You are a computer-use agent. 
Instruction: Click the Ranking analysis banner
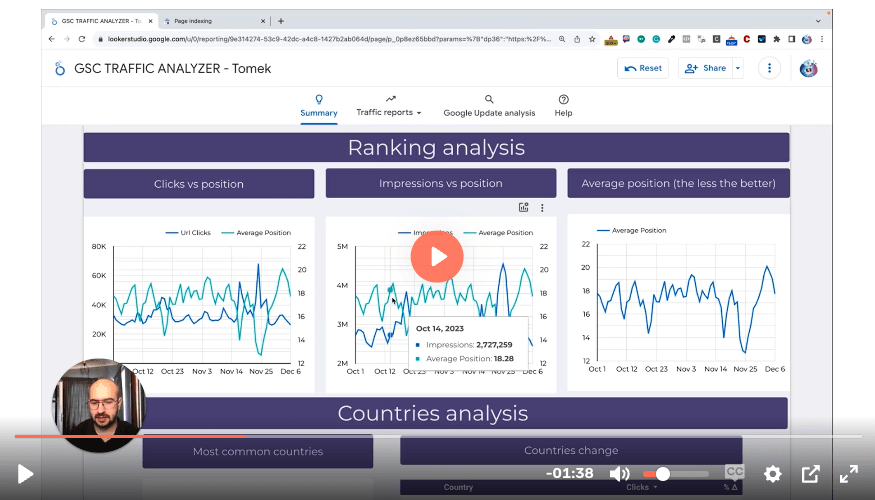tap(436, 147)
